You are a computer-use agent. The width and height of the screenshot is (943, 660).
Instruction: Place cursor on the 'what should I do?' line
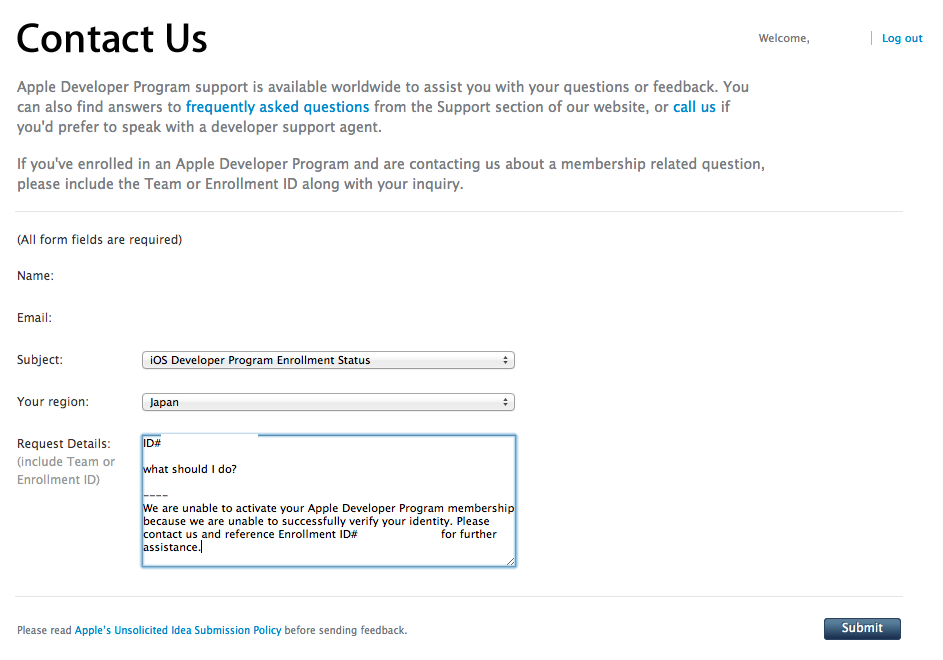tap(190, 469)
